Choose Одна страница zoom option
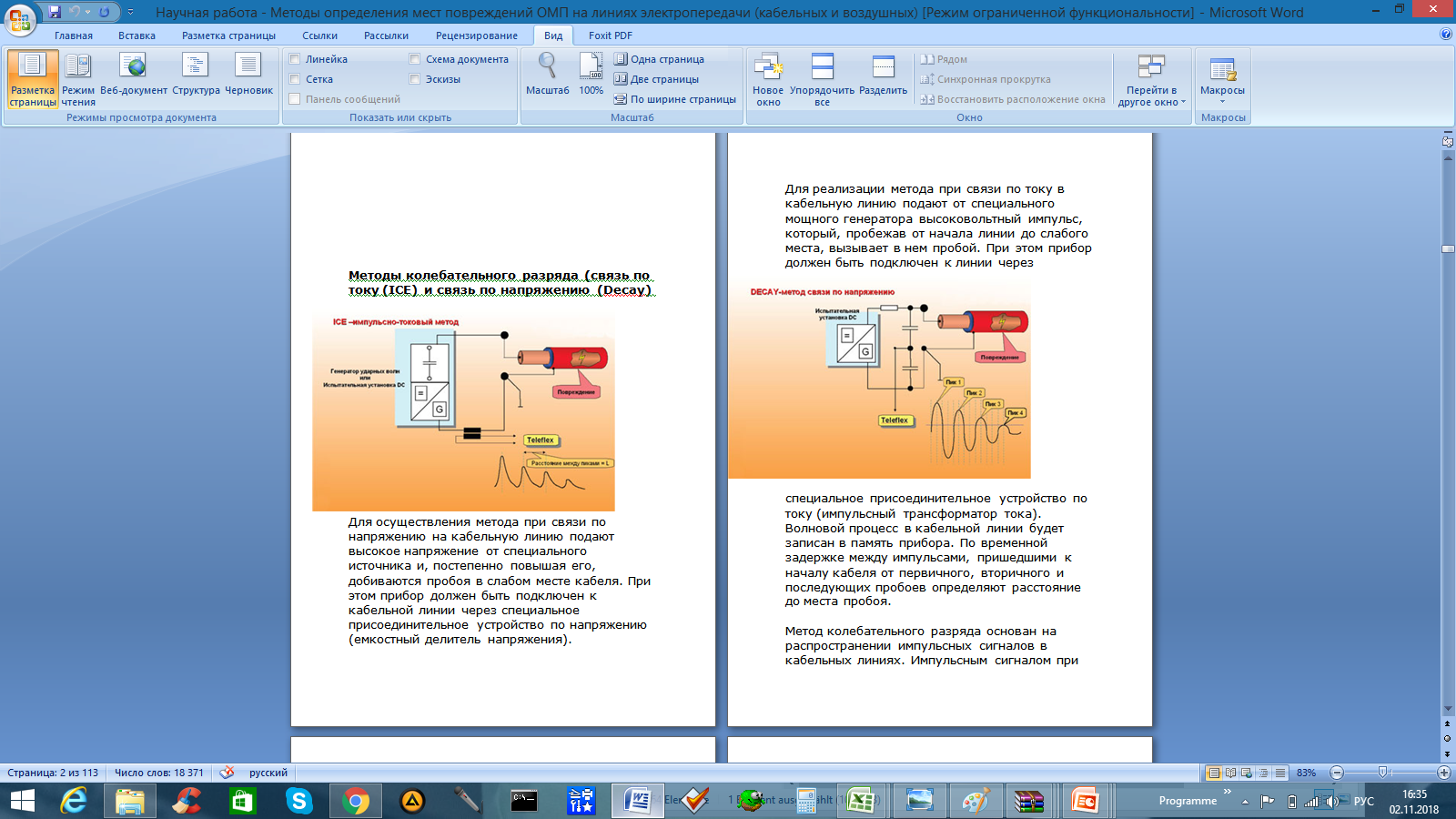This screenshot has width=1456, height=819. pos(659,59)
